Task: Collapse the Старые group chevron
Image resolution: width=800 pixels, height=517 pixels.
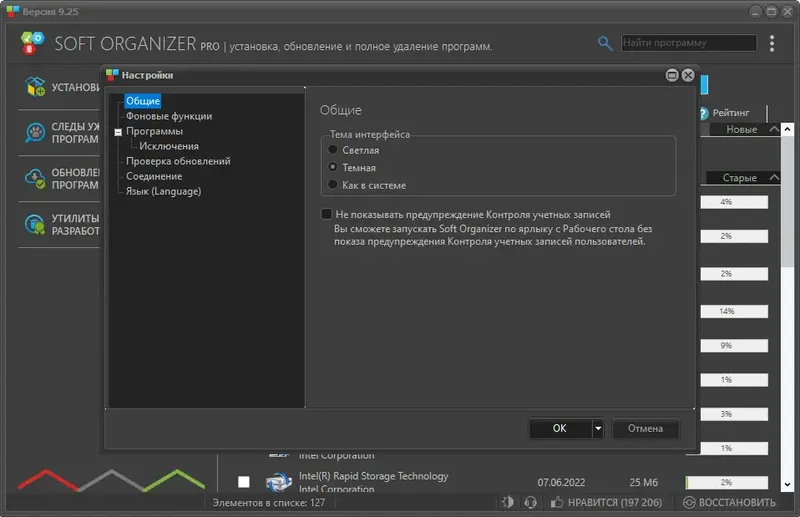Action: tap(773, 177)
